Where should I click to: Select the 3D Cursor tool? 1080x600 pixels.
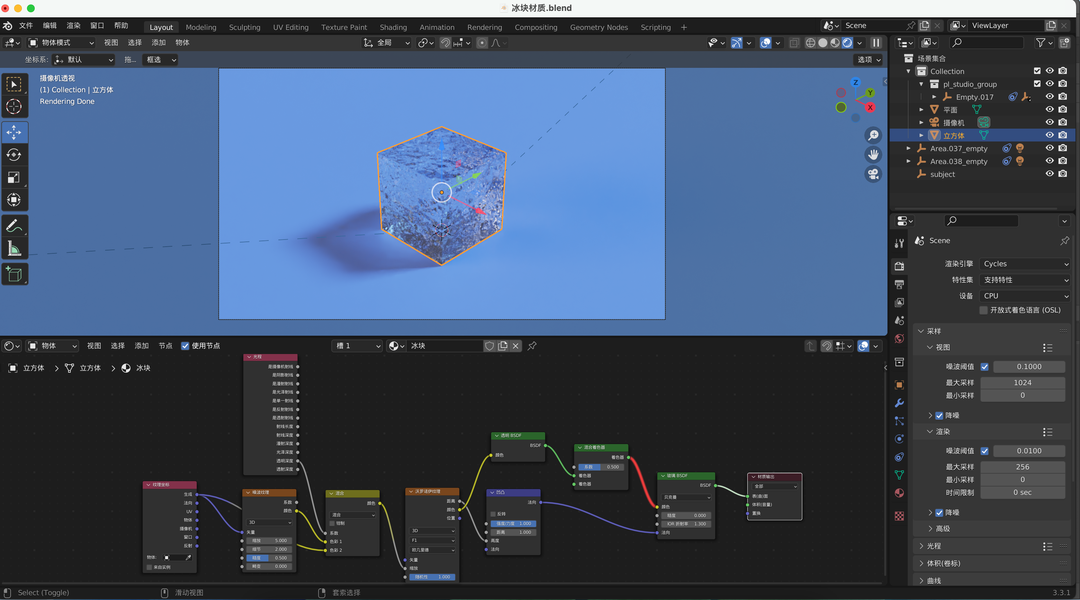[x=14, y=107]
